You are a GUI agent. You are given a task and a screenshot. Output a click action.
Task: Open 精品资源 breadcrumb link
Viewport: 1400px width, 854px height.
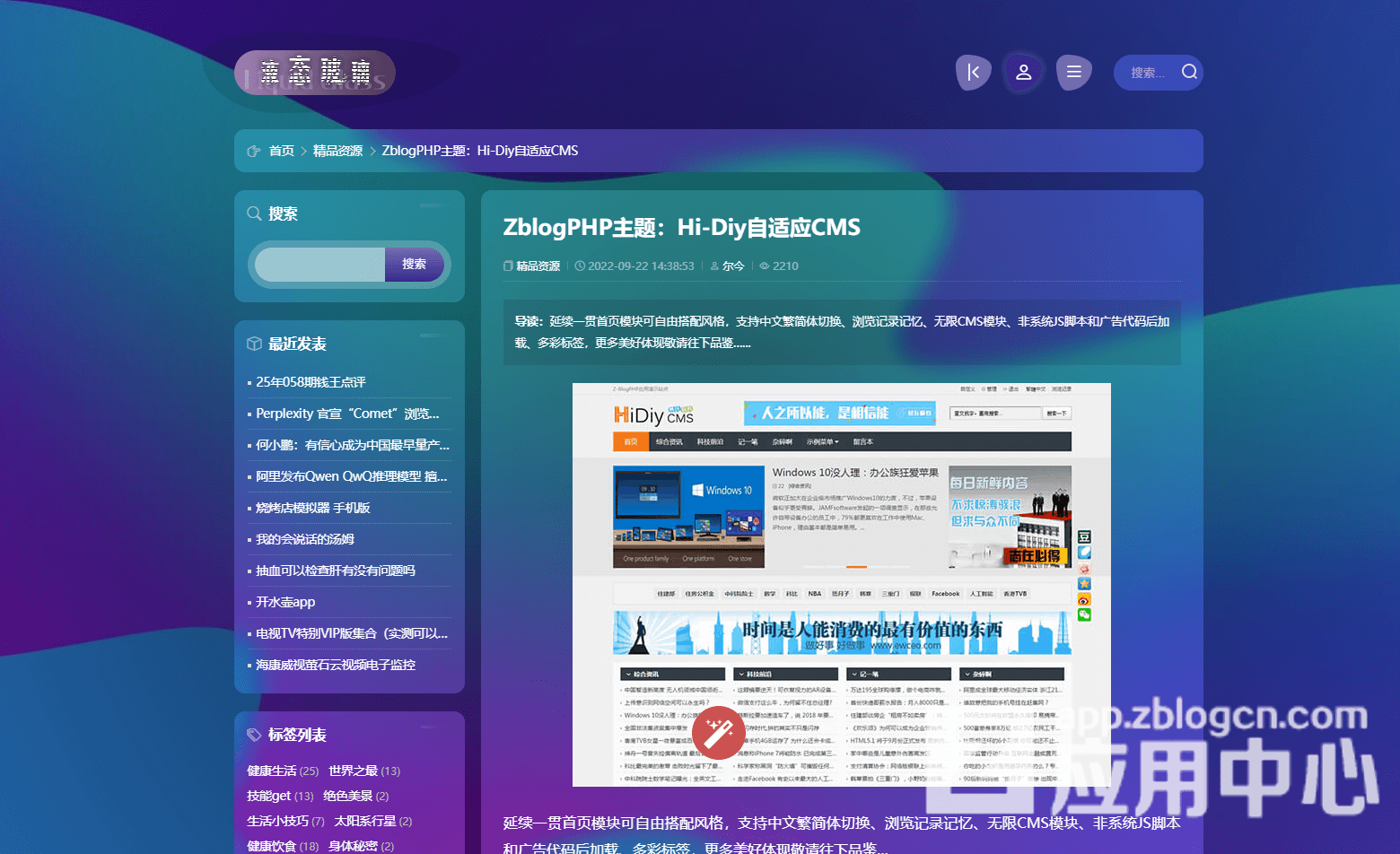click(x=337, y=151)
